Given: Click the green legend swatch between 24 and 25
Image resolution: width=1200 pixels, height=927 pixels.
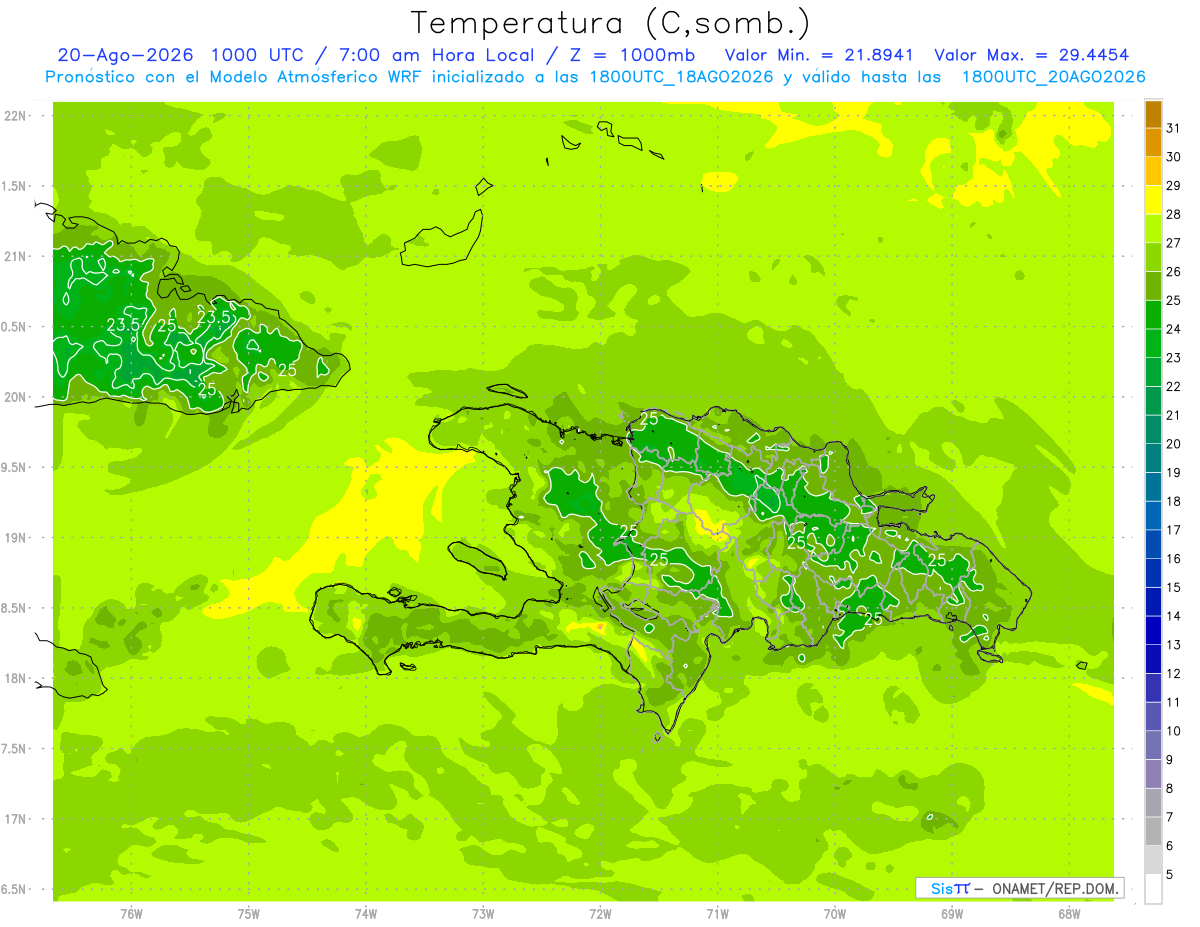Looking at the screenshot, I should tap(1153, 314).
